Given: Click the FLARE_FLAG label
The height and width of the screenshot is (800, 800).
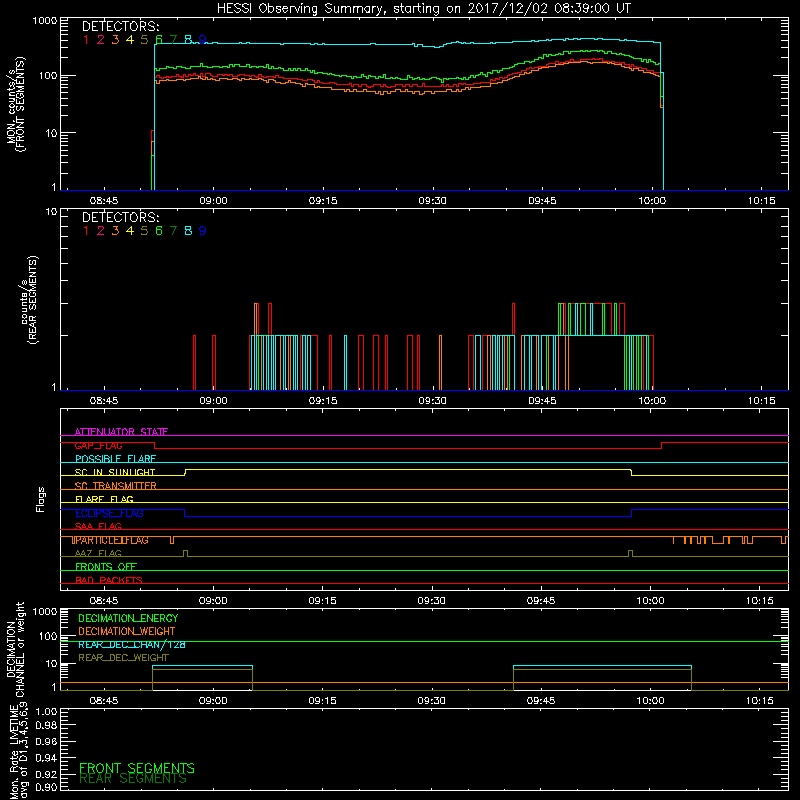Looking at the screenshot, I should (x=104, y=499).
